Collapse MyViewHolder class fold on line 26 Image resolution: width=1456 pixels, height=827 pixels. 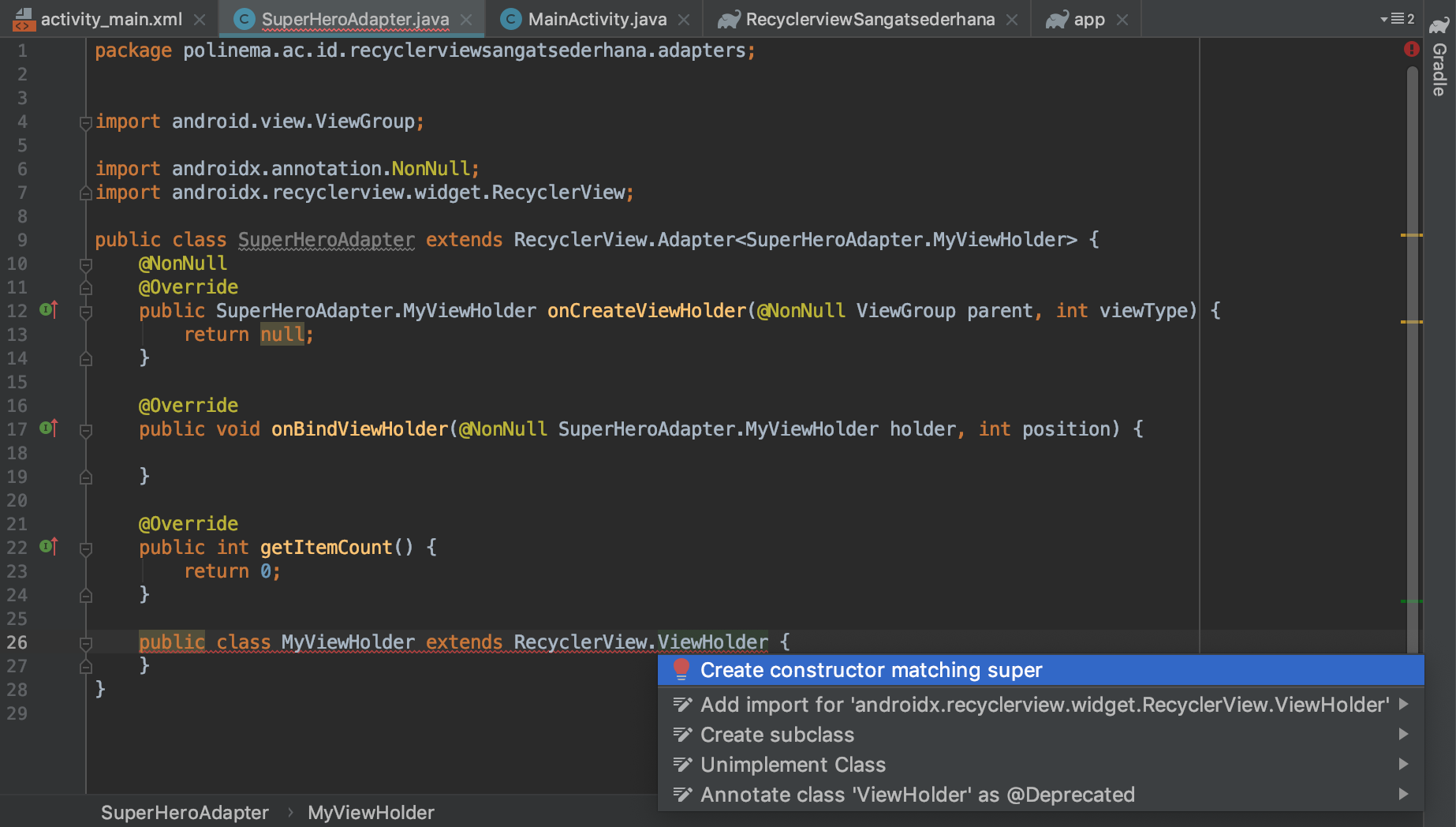tap(85, 643)
